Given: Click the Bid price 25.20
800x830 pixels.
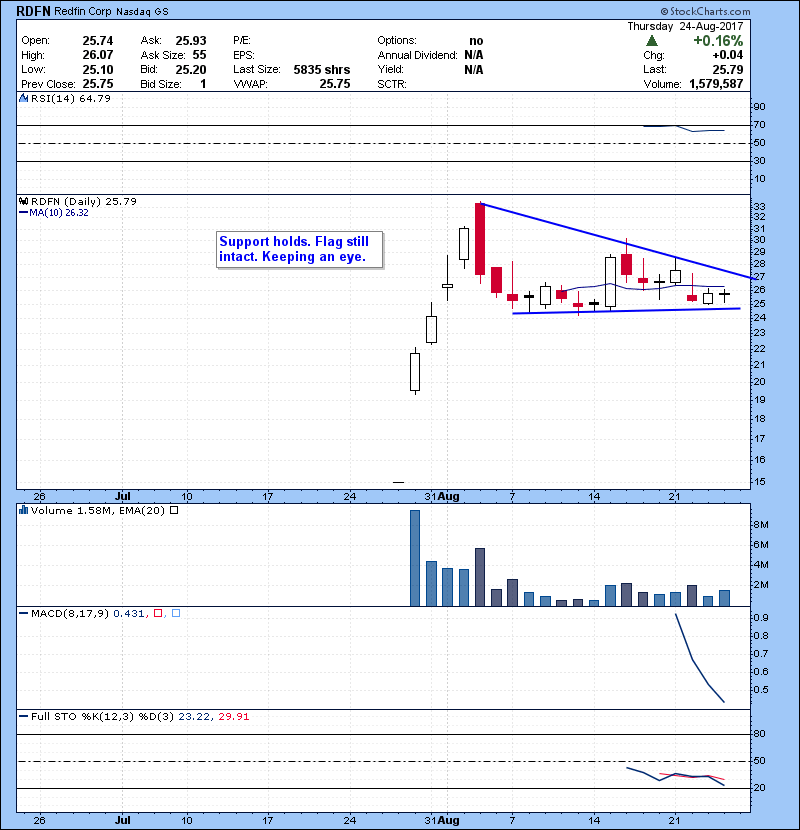Looking at the screenshot, I should click(191, 69).
